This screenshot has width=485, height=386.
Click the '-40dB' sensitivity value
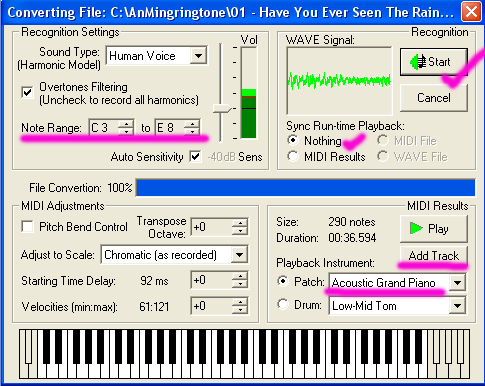pos(221,157)
